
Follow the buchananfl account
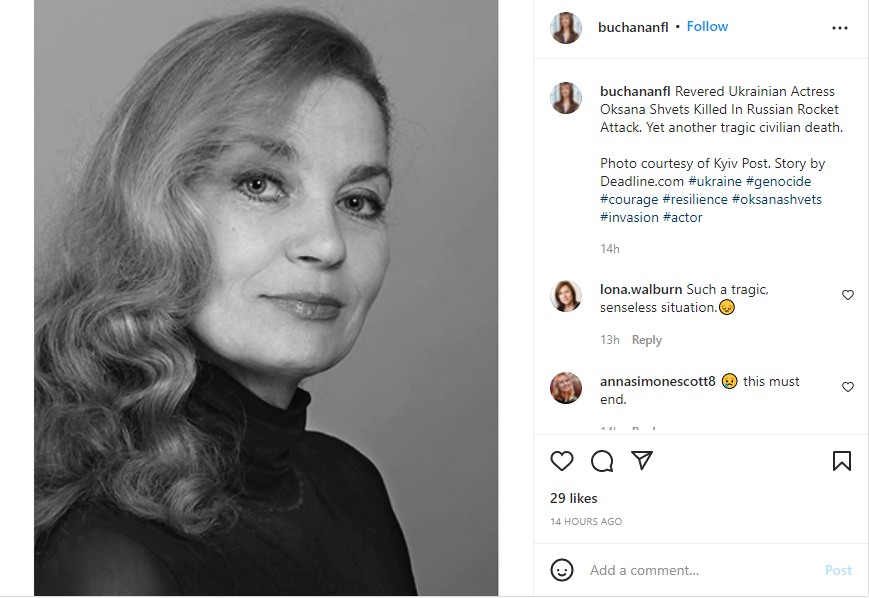[707, 27]
